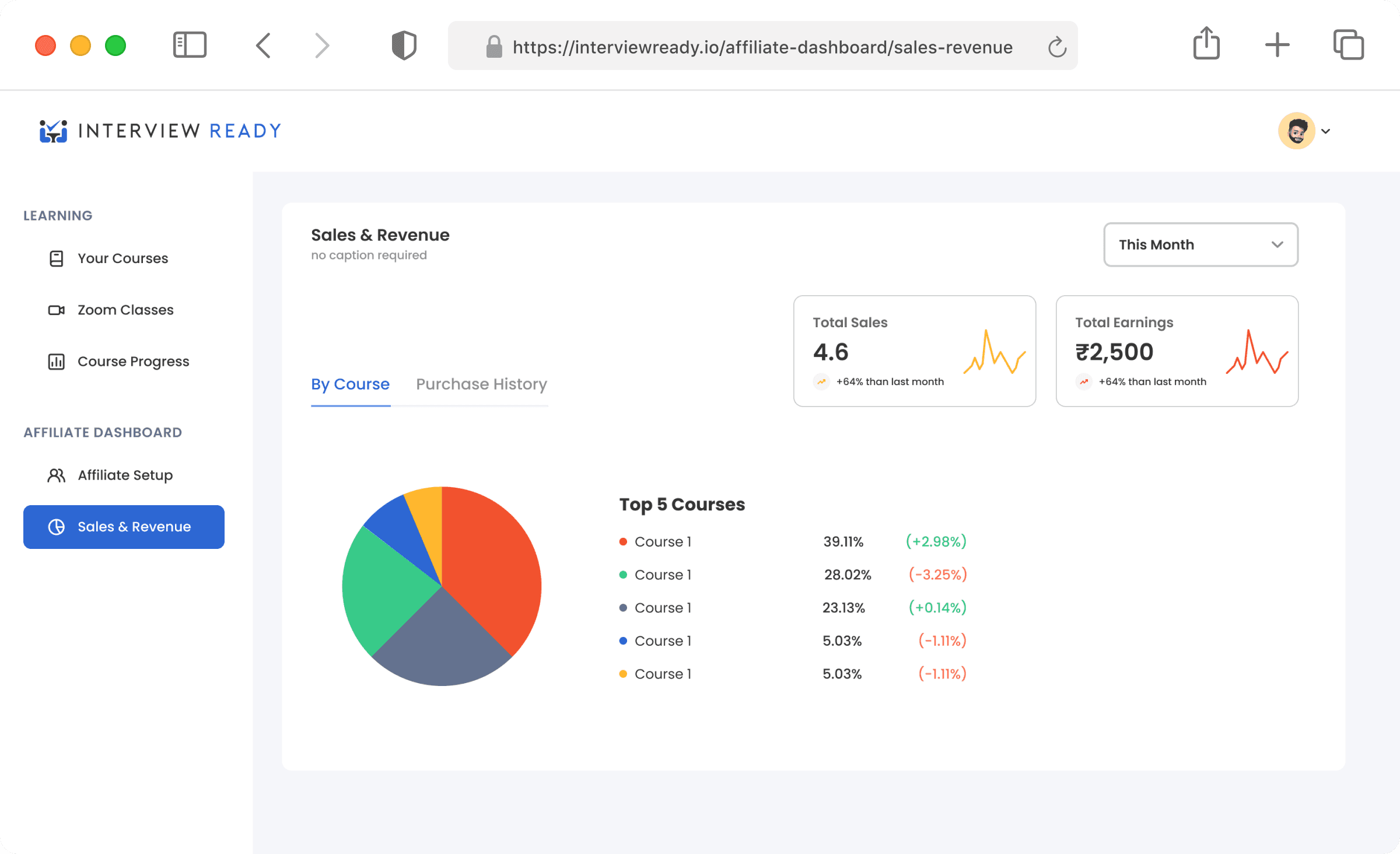Open the browser share icon
1400x854 pixels.
point(1206,44)
